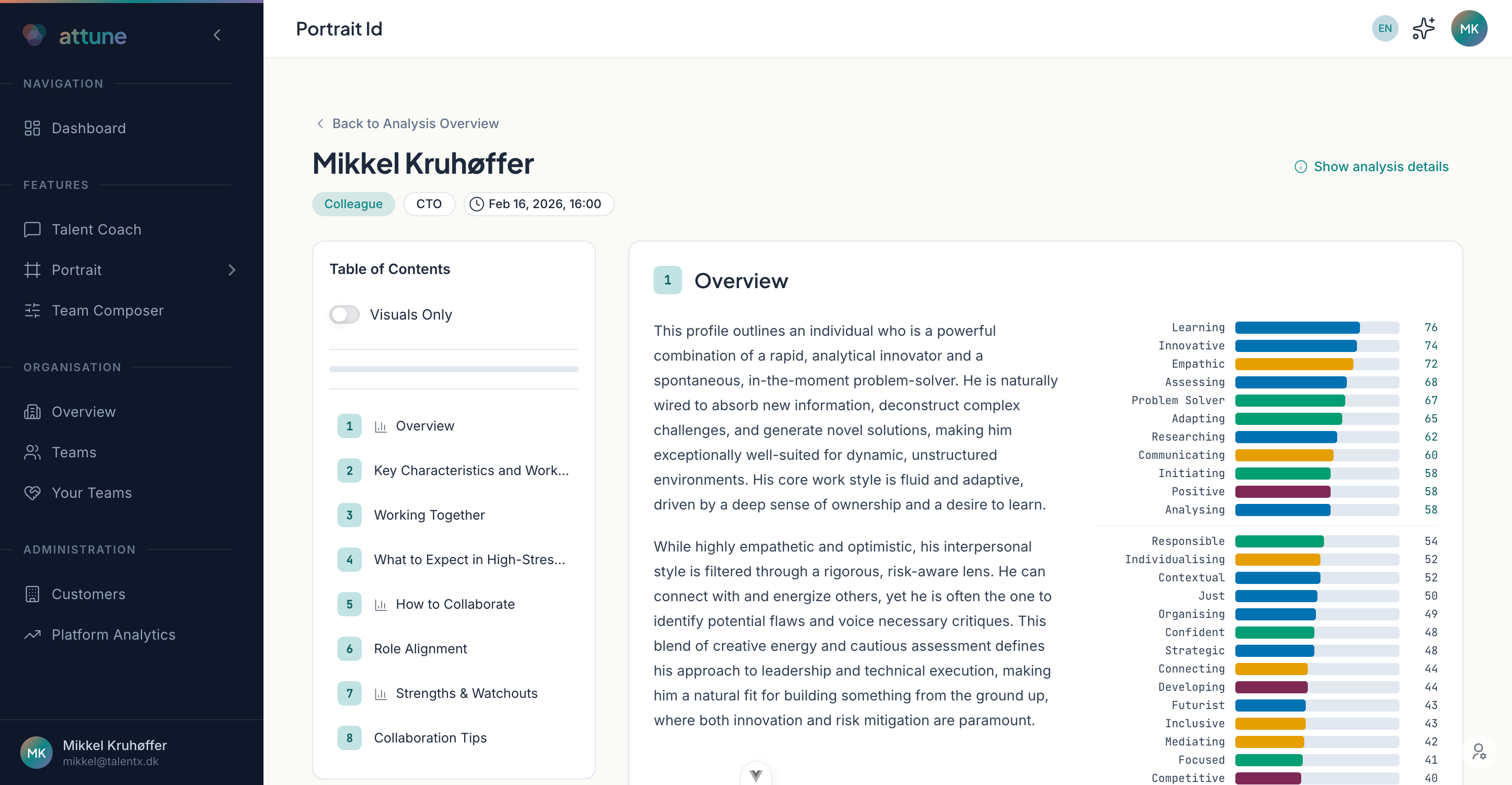Open the Customers building icon
This screenshot has height=785, width=1512.
(x=32, y=594)
